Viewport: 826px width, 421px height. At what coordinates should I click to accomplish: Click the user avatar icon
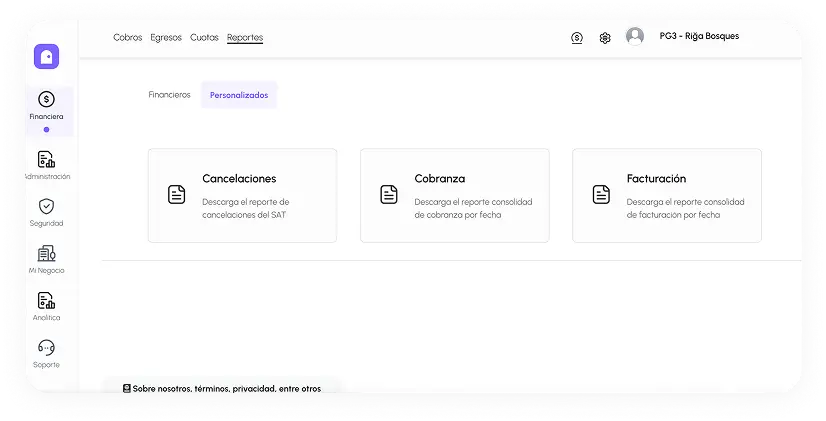[635, 36]
